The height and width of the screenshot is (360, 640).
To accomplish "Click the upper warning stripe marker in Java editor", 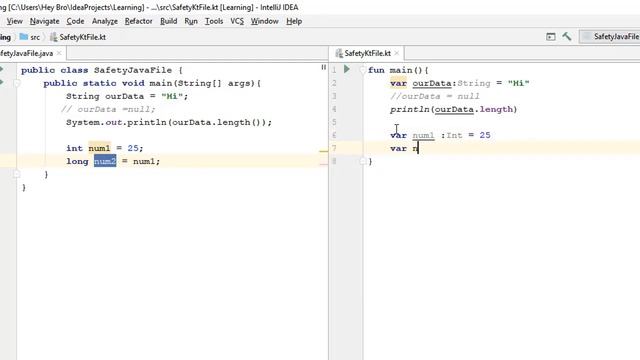I will [324, 151].
